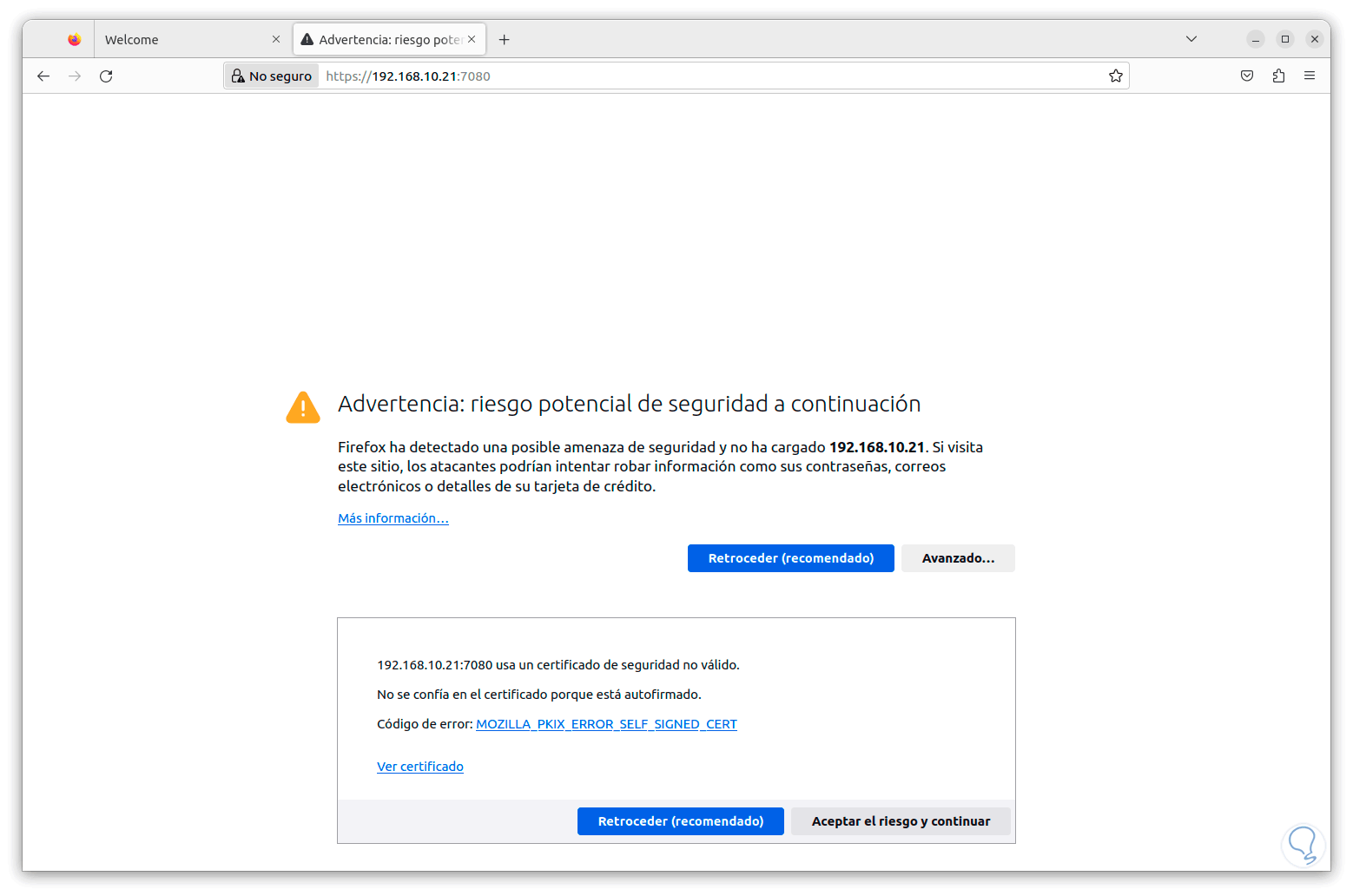Click the back navigation arrow
This screenshot has width=1353, height=896.
[43, 76]
